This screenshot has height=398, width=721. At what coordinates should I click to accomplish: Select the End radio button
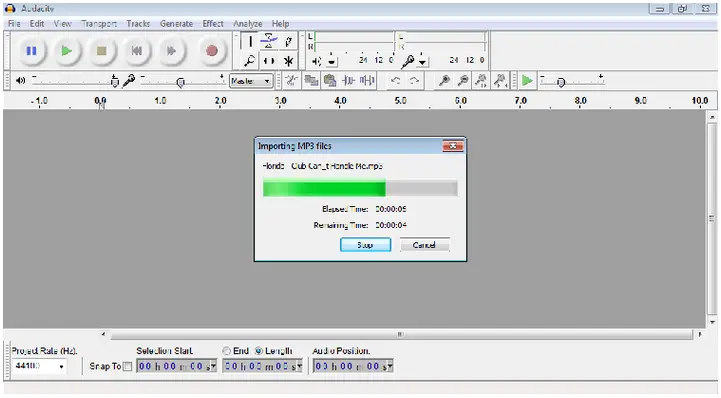[226, 351]
